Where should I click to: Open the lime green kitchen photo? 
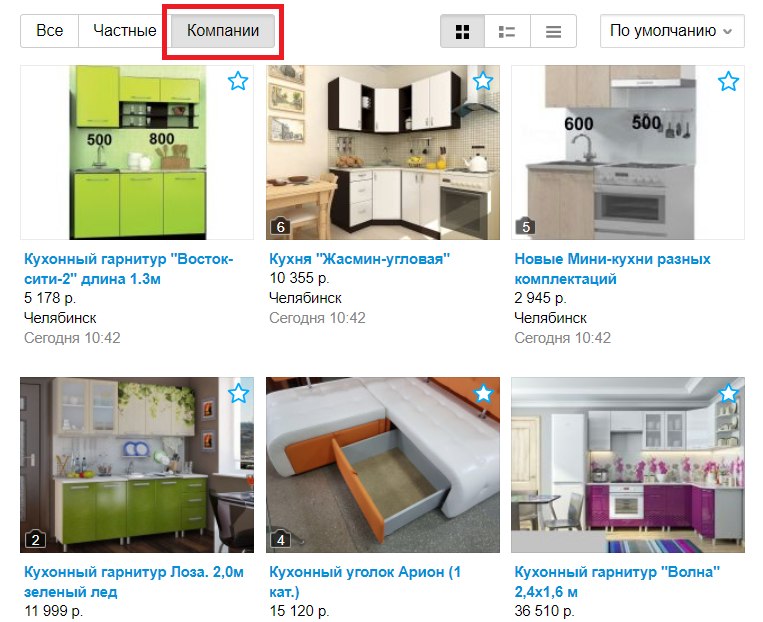click(x=137, y=152)
